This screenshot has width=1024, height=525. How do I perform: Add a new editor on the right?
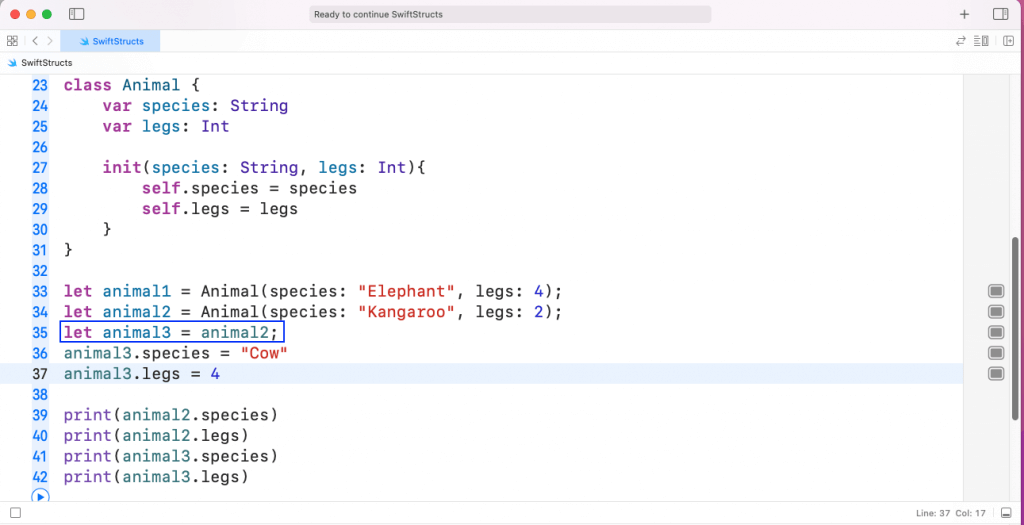coord(1008,41)
